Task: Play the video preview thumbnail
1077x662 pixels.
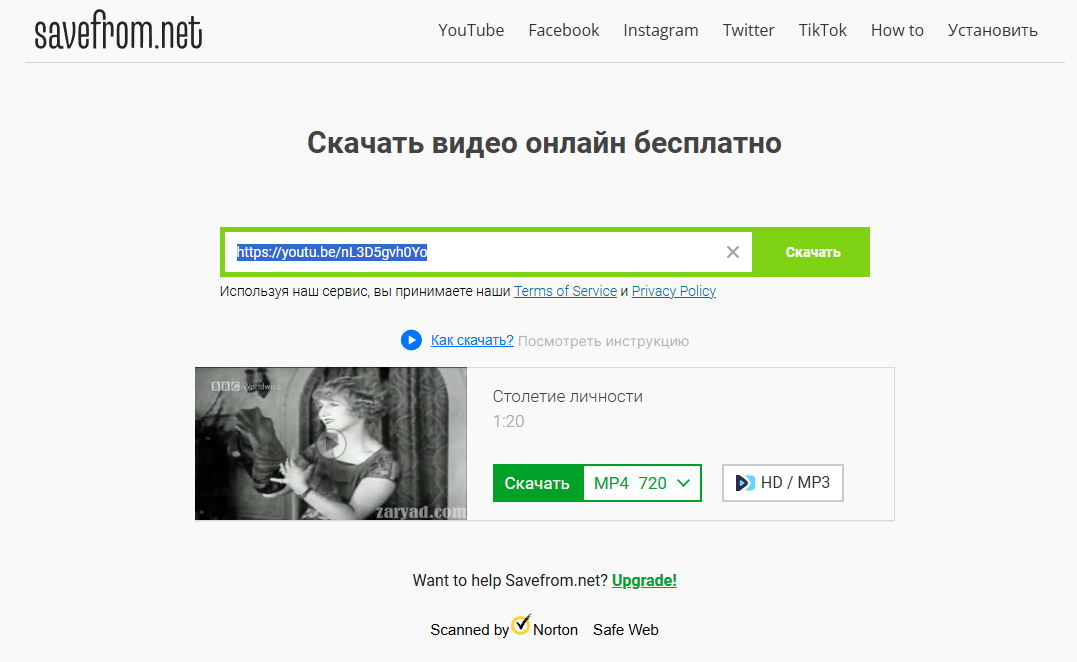Action: tap(331, 444)
